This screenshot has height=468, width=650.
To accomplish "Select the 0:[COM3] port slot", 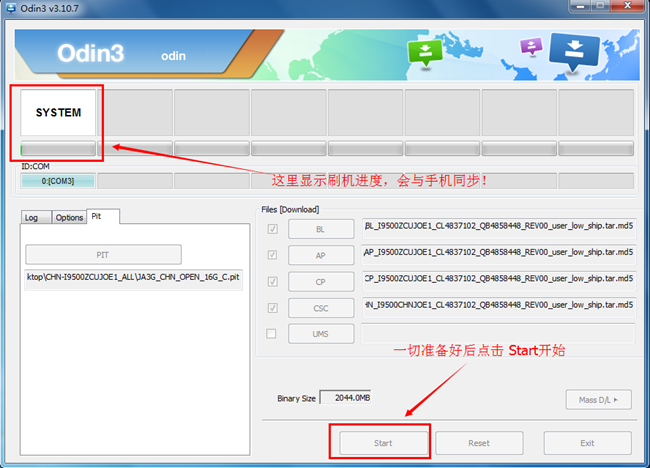I will (58, 181).
